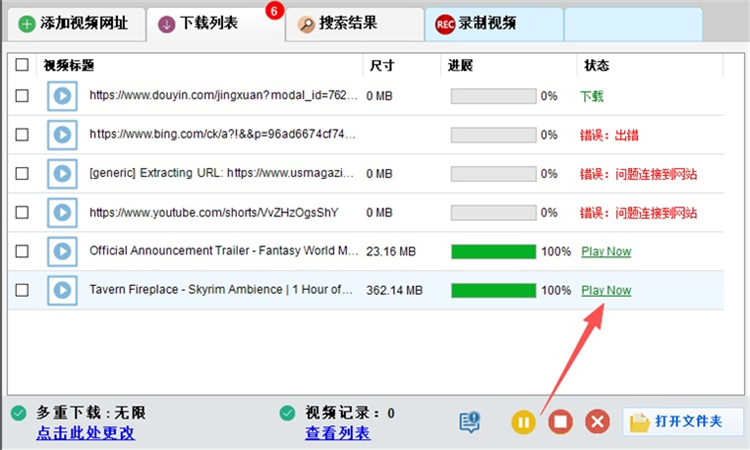Click the red X delete button

point(597,422)
